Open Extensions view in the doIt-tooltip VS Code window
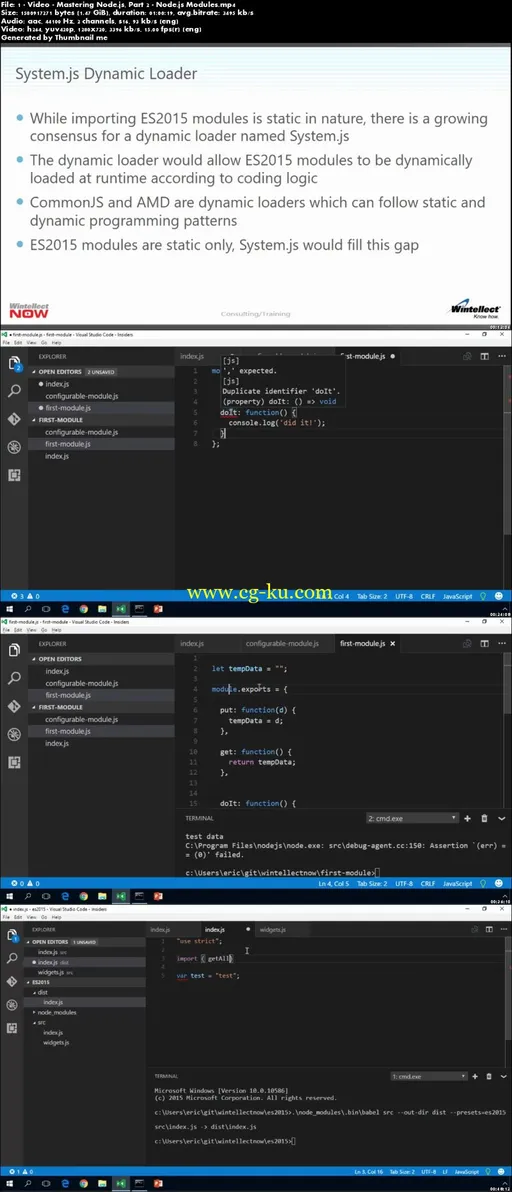The image size is (512, 1192). [14, 475]
